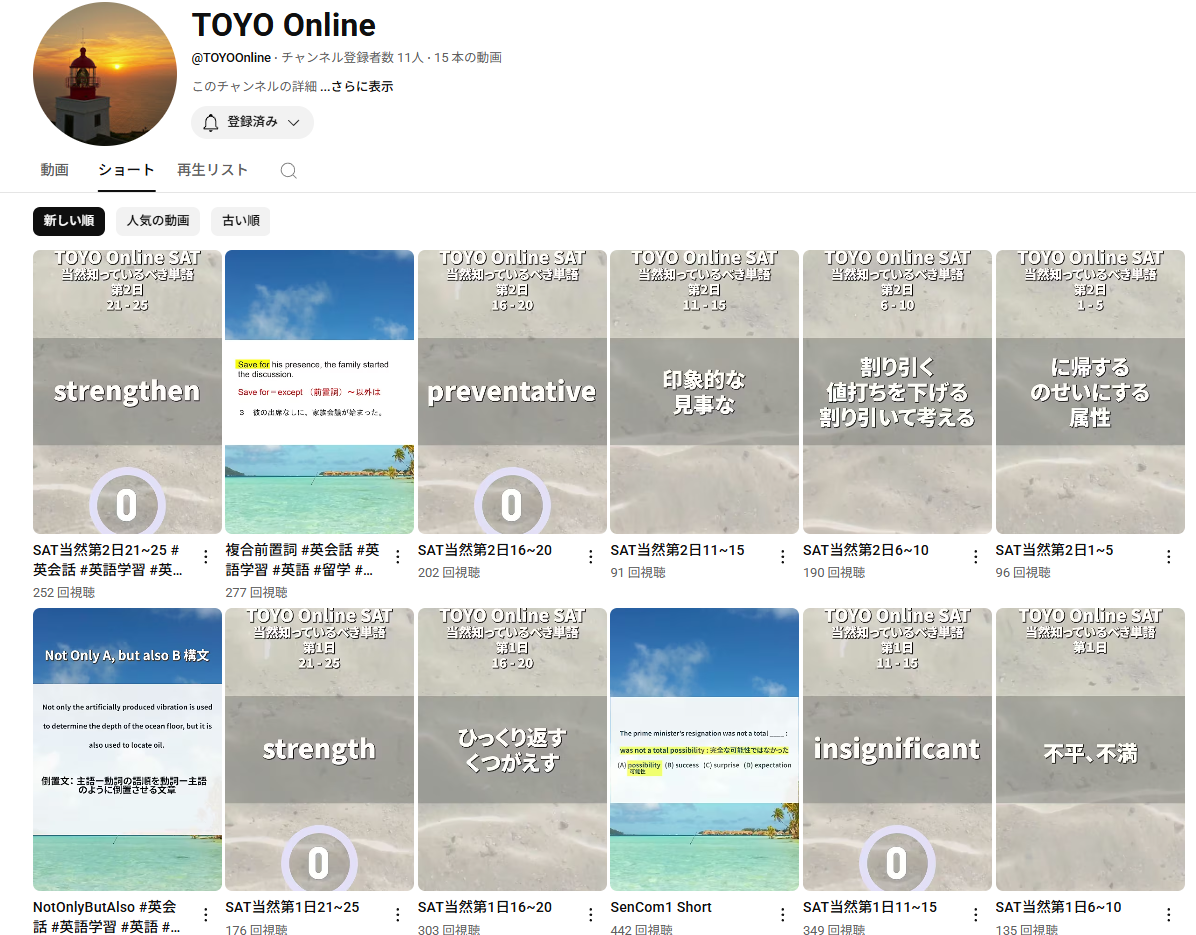Open options menu for SAT当然第1日16~20
The width and height of the screenshot is (1196, 935).
point(591,914)
